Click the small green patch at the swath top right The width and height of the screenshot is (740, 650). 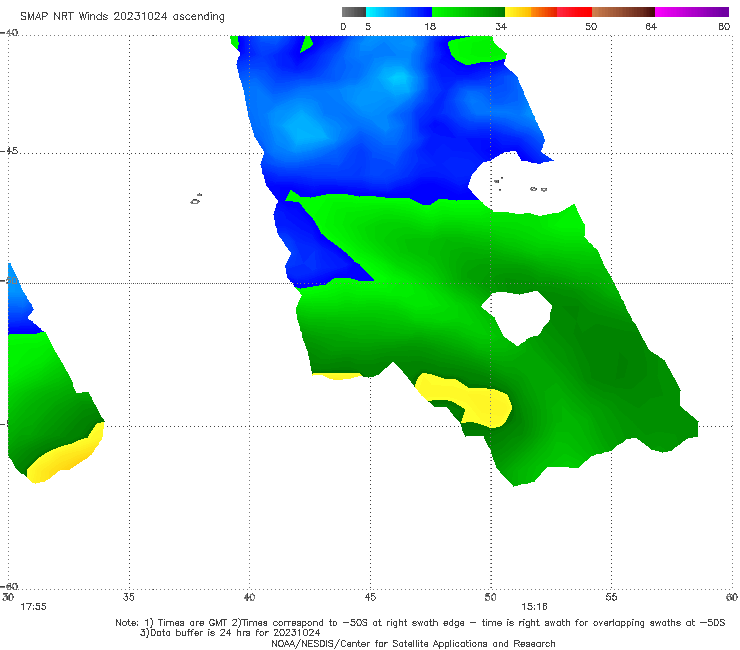click(477, 50)
